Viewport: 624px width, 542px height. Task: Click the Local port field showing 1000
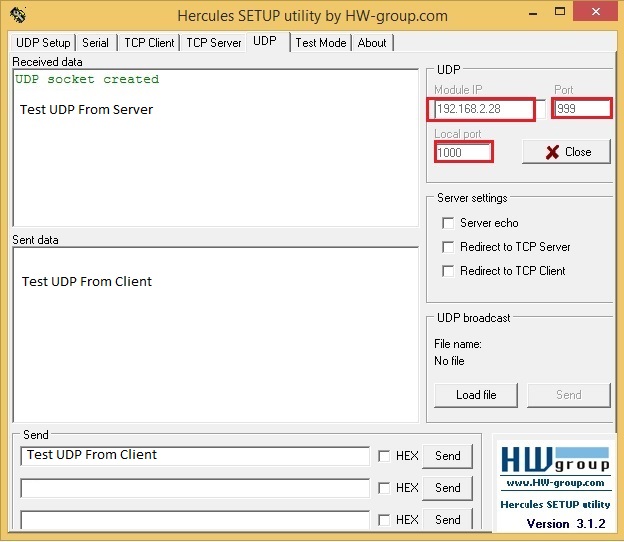463,152
